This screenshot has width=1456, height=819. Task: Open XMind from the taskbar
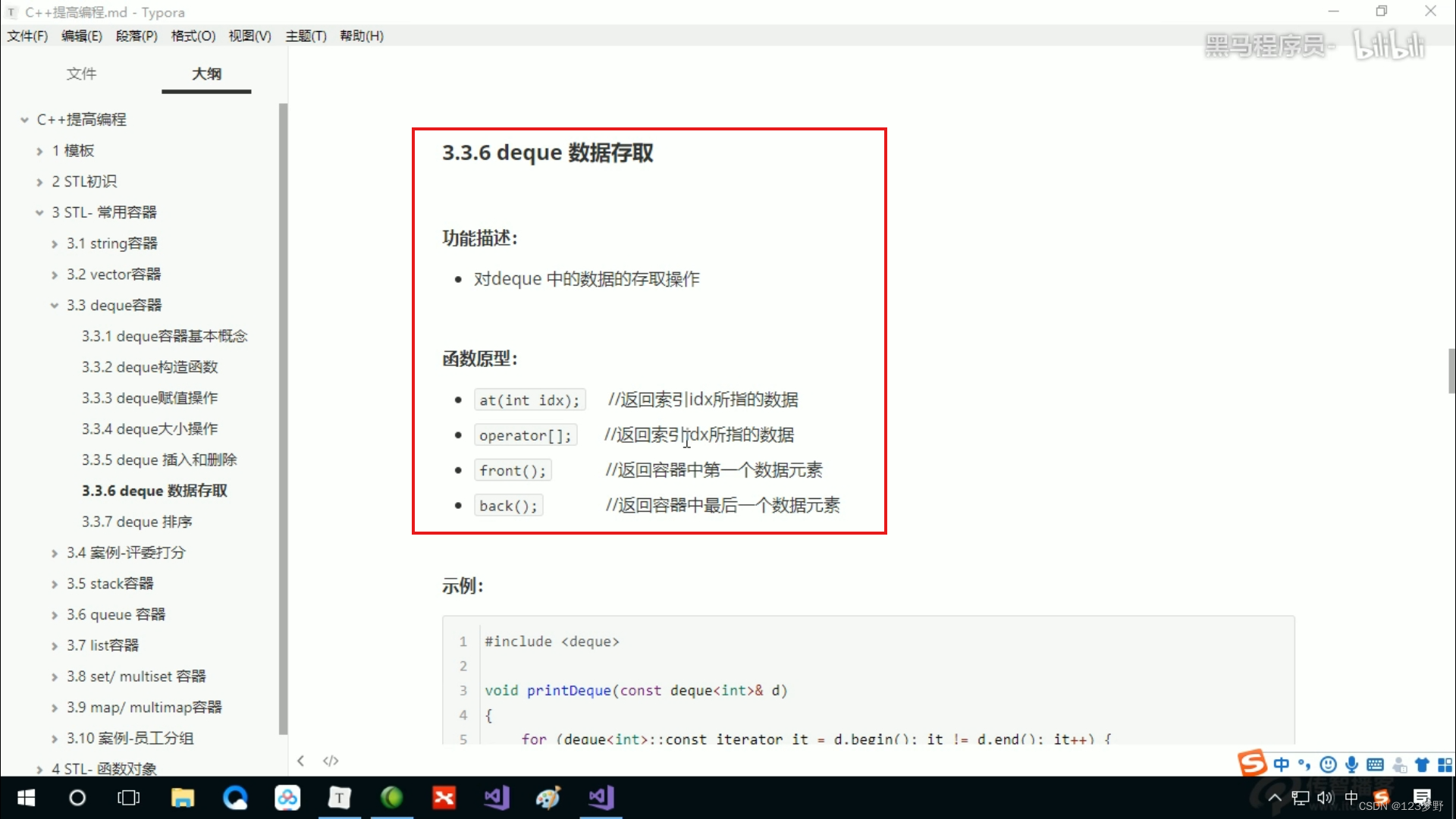click(x=444, y=798)
